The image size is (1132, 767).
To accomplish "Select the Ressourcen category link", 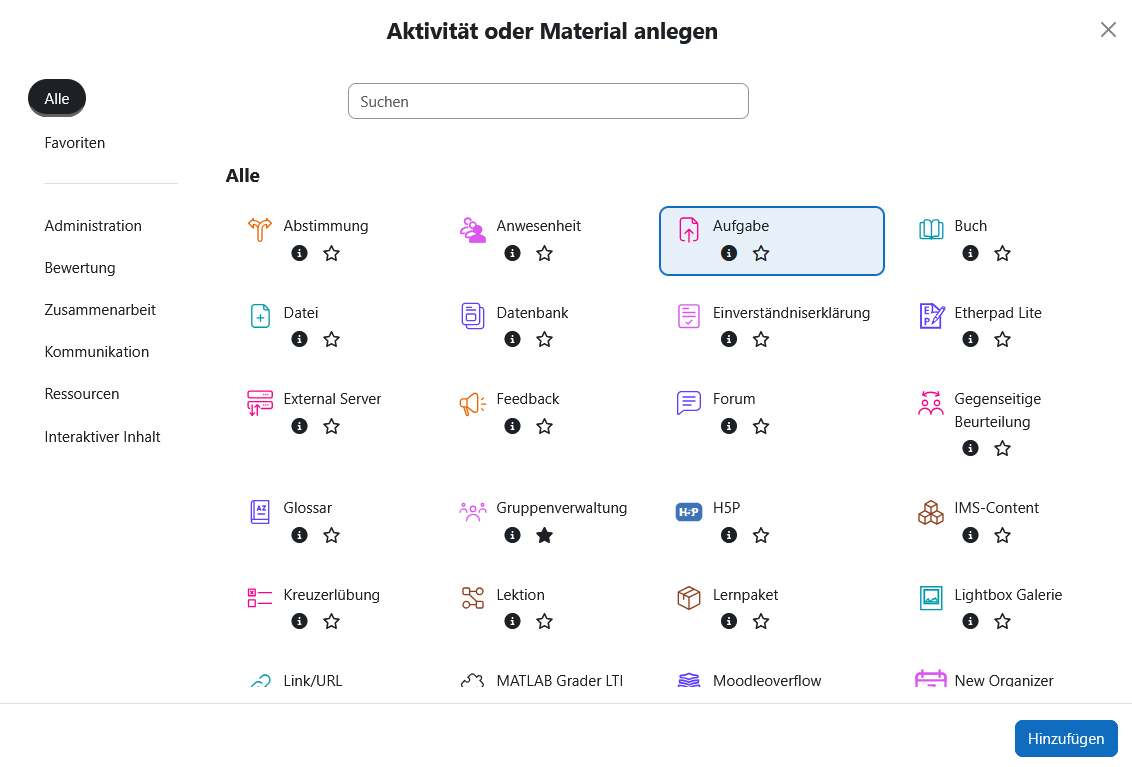I will [x=81, y=393].
